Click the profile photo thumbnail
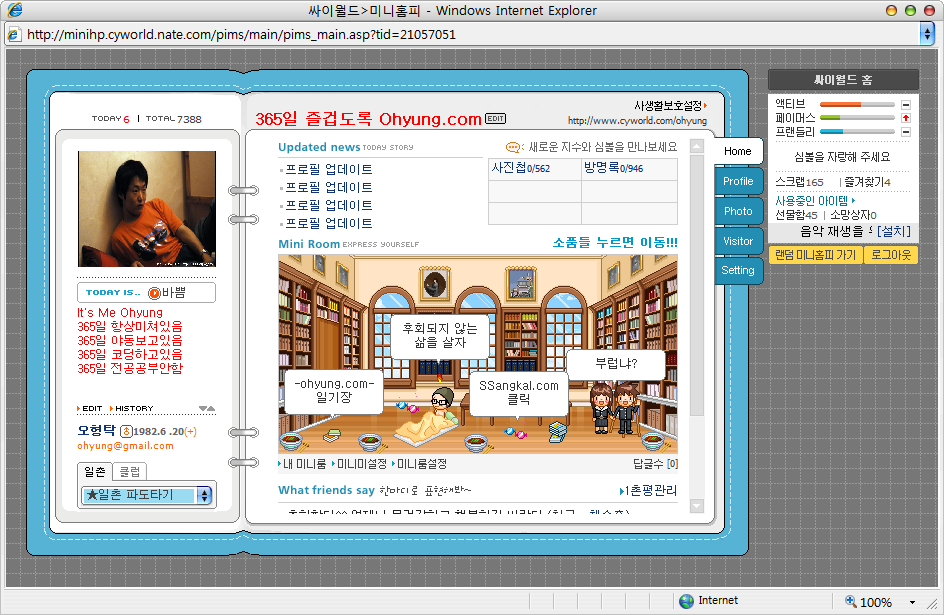This screenshot has height=615, width=944. (x=147, y=209)
